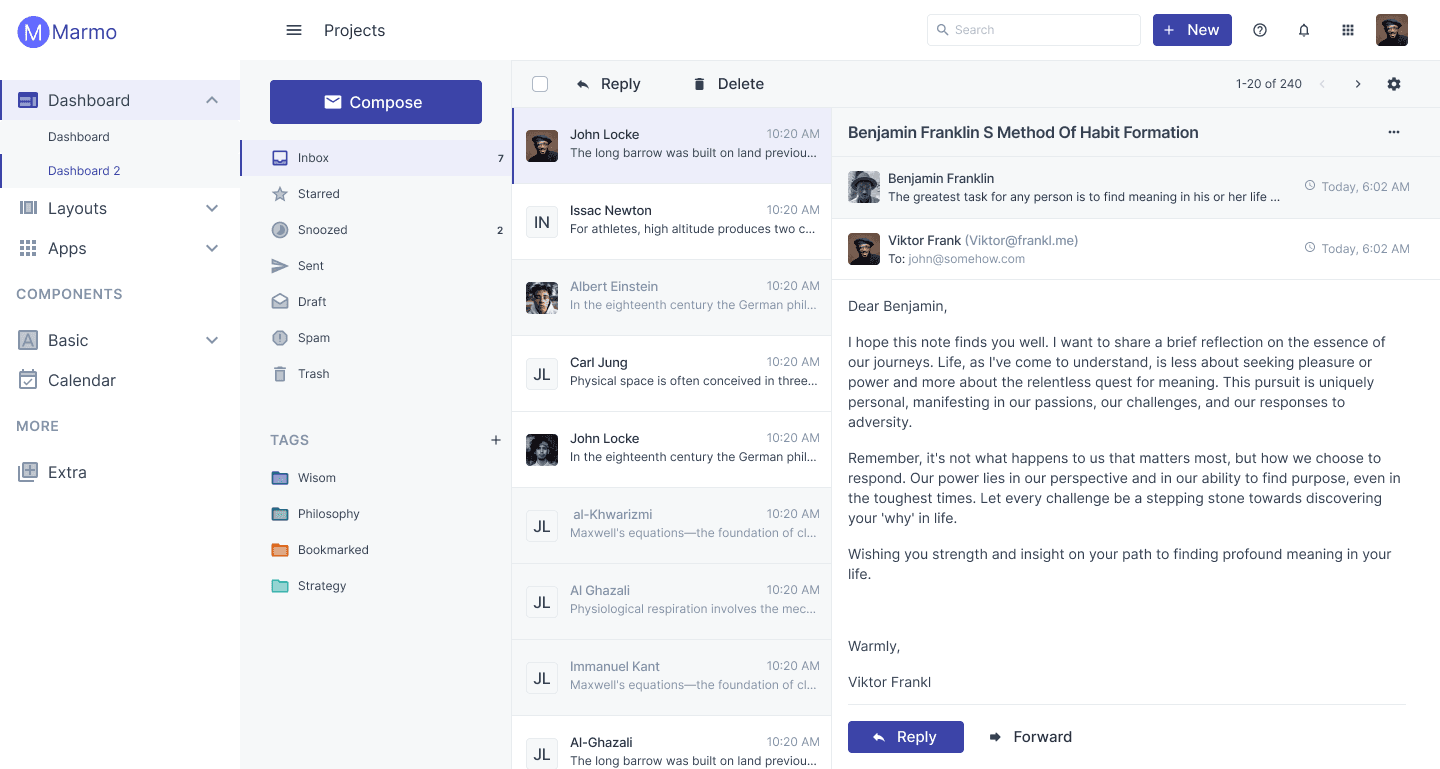Screen dimensions: 1440x769
Task: Click the Marmo logo icon
Action: click(x=33, y=32)
